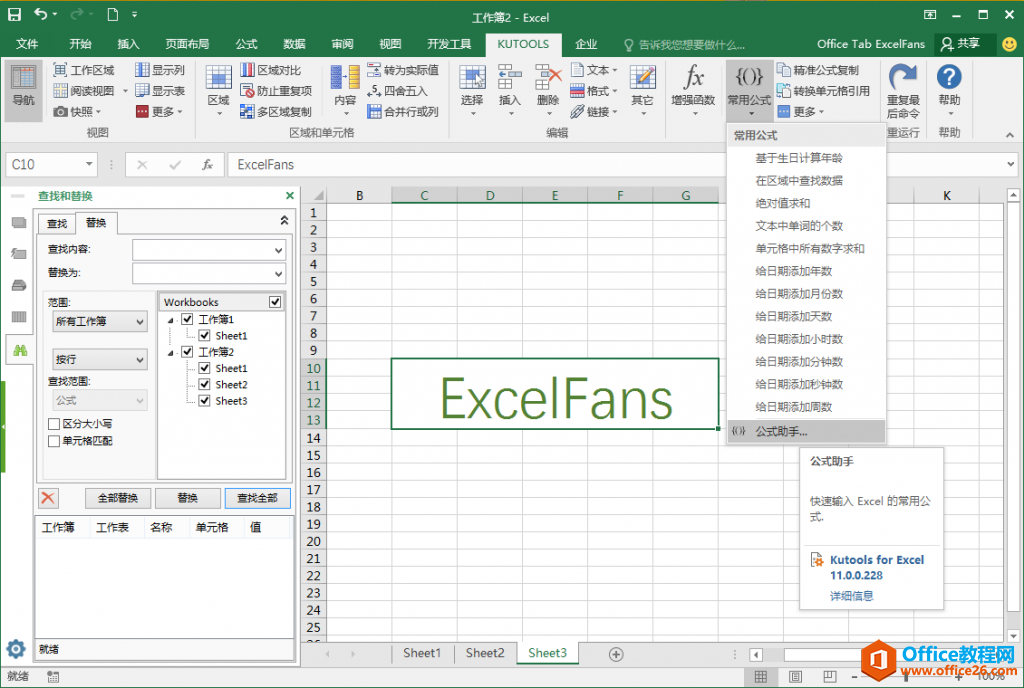The width and height of the screenshot is (1024, 688).
Task: Click the 告诉我您想要做什么 search box
Action: pyautogui.click(x=684, y=44)
